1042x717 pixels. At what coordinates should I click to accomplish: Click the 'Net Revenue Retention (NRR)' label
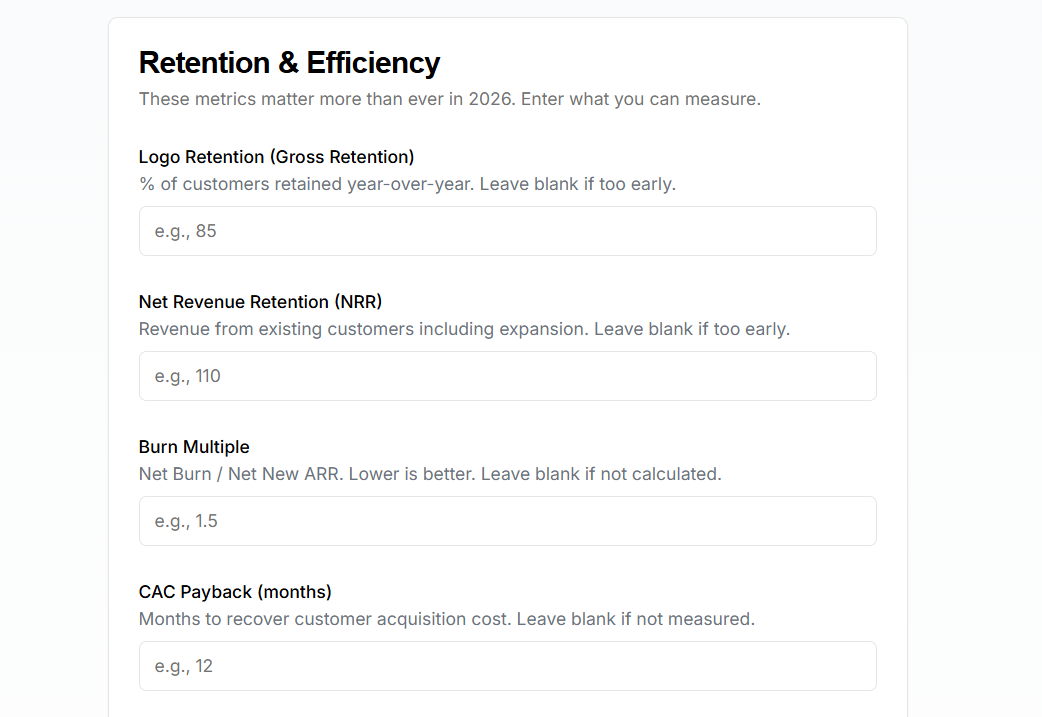pyautogui.click(x=260, y=302)
